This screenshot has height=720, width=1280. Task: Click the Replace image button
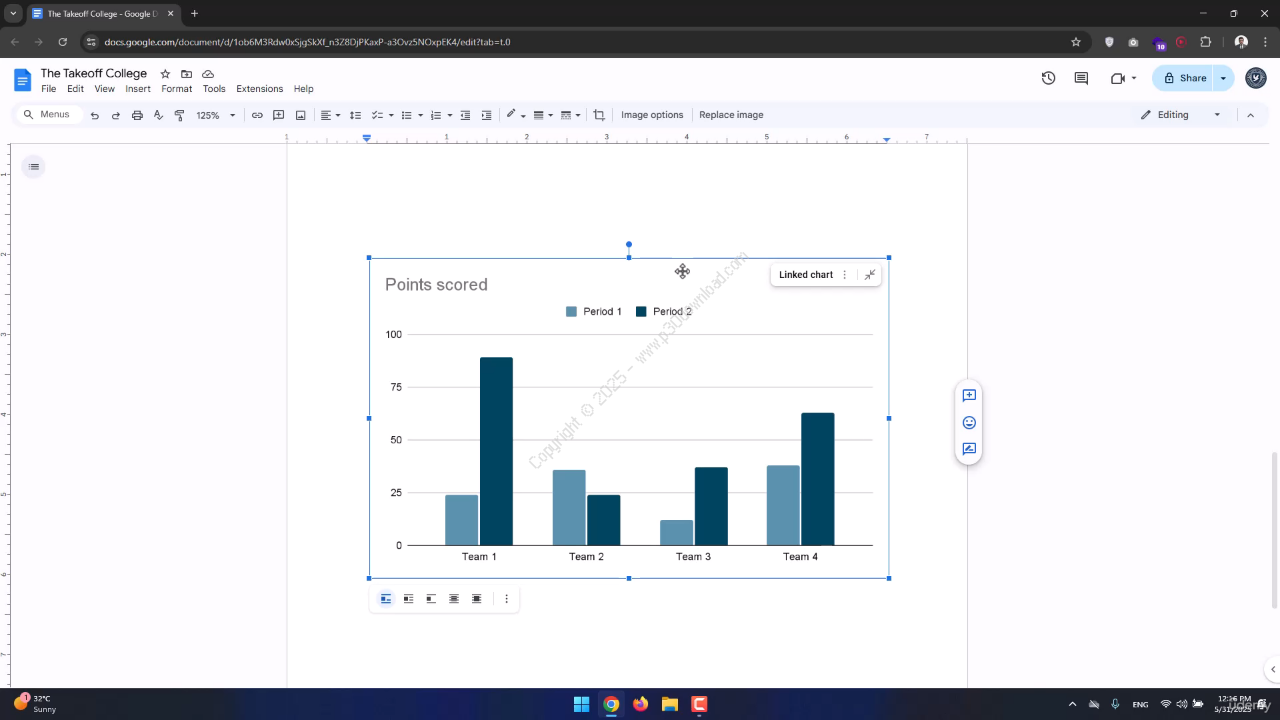point(731,115)
